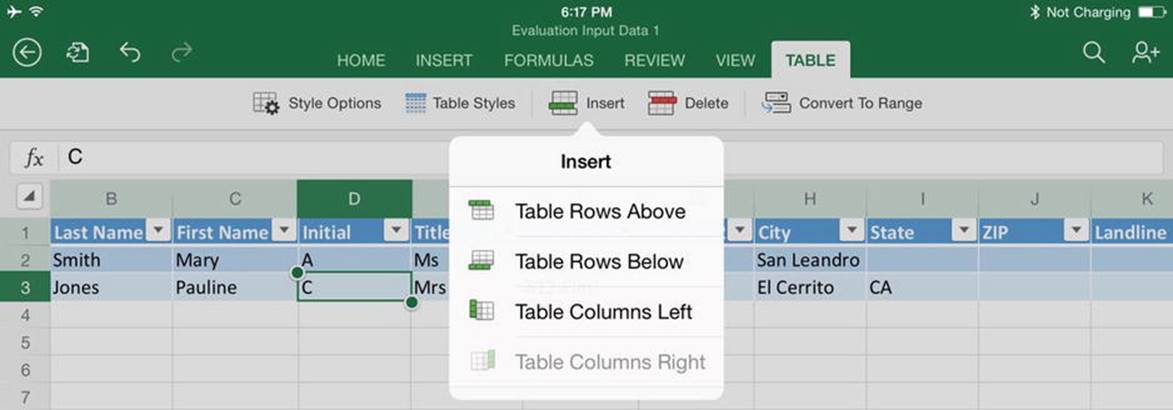1173x410 pixels.
Task: Select column J header
Action: coord(1035,198)
